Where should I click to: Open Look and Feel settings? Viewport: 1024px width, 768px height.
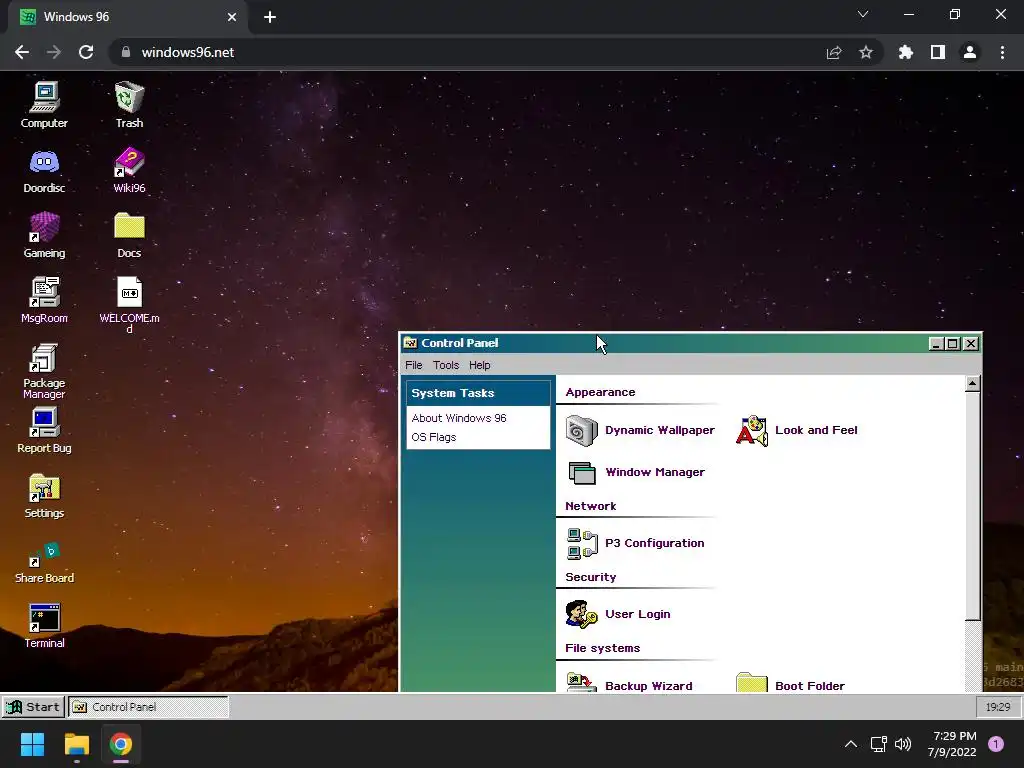tap(797, 430)
